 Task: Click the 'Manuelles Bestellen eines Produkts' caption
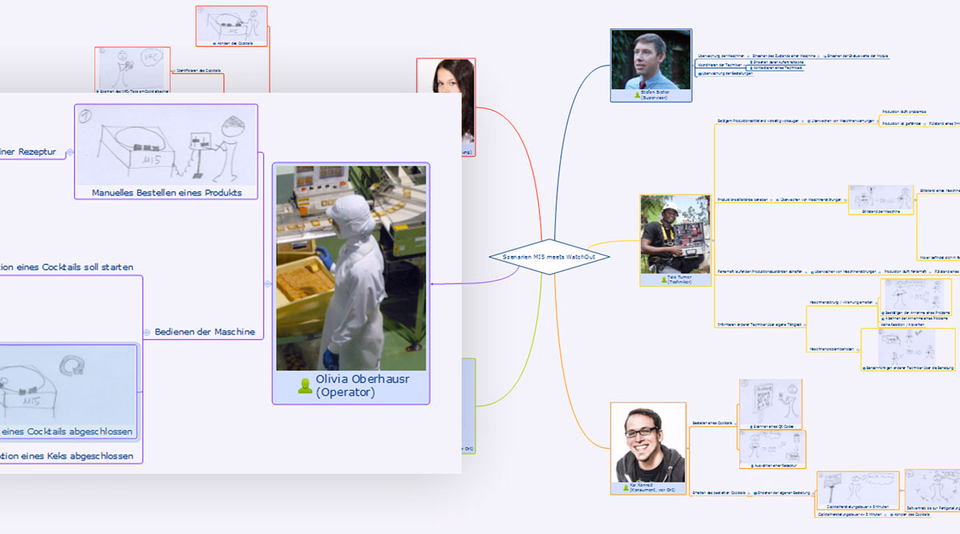[x=167, y=192]
